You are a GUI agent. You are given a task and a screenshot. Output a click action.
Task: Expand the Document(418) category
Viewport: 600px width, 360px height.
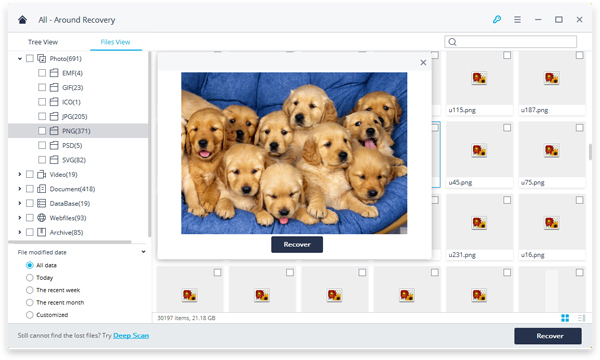20,189
